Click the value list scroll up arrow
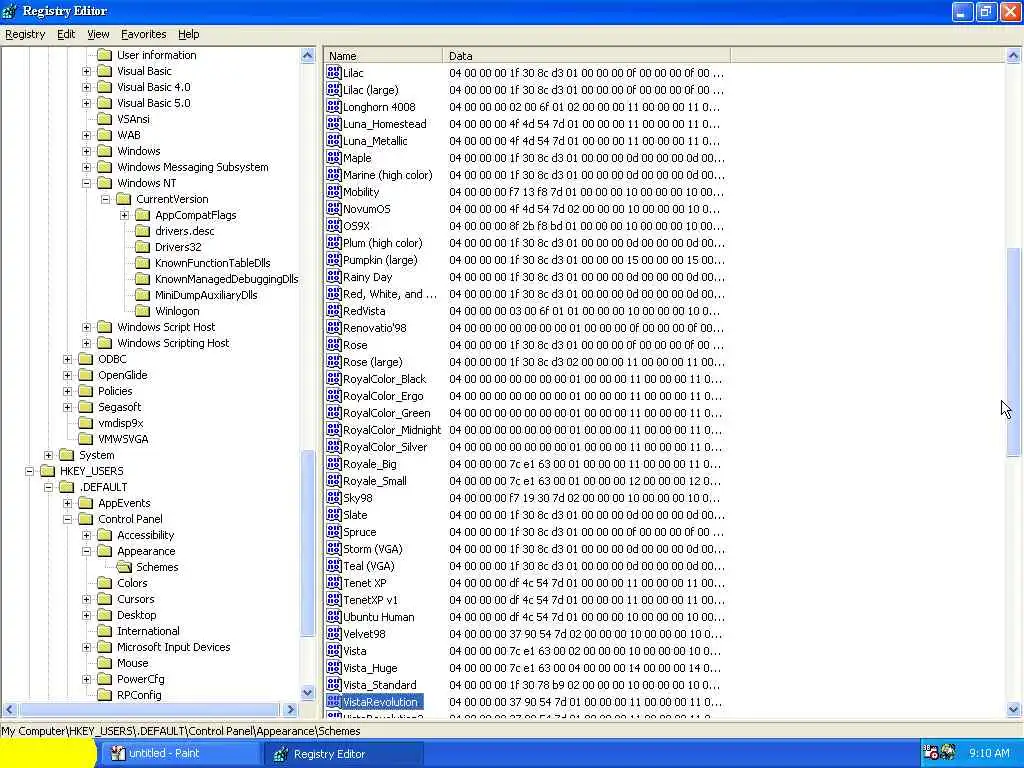Image resolution: width=1024 pixels, height=768 pixels. coord(1013,56)
